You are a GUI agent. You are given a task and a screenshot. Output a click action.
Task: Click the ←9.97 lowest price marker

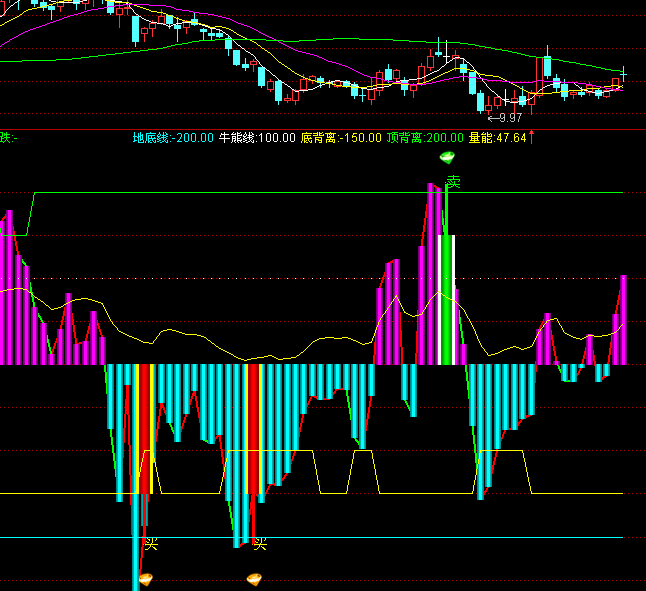[505, 118]
